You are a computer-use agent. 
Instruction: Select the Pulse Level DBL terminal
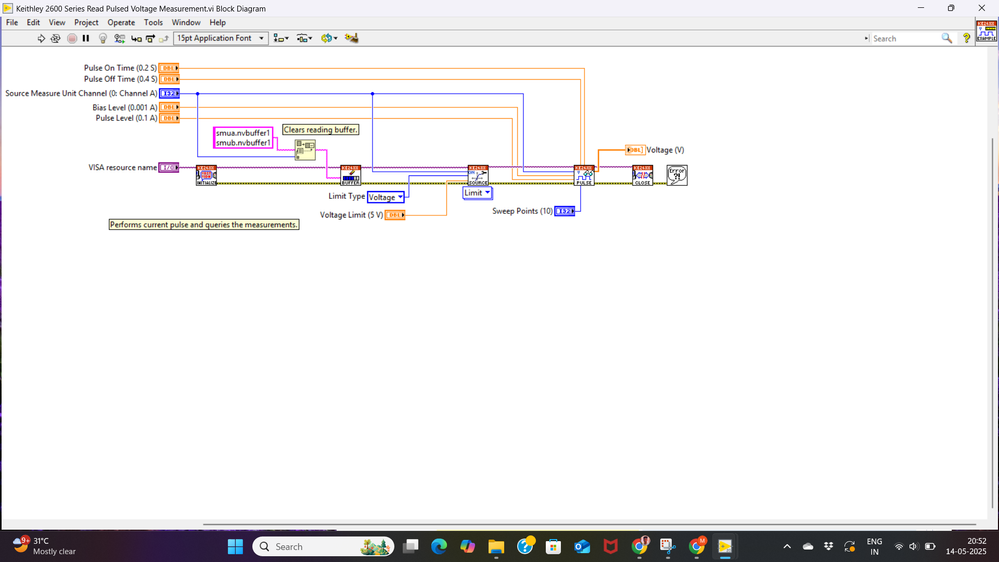pyautogui.click(x=169, y=119)
